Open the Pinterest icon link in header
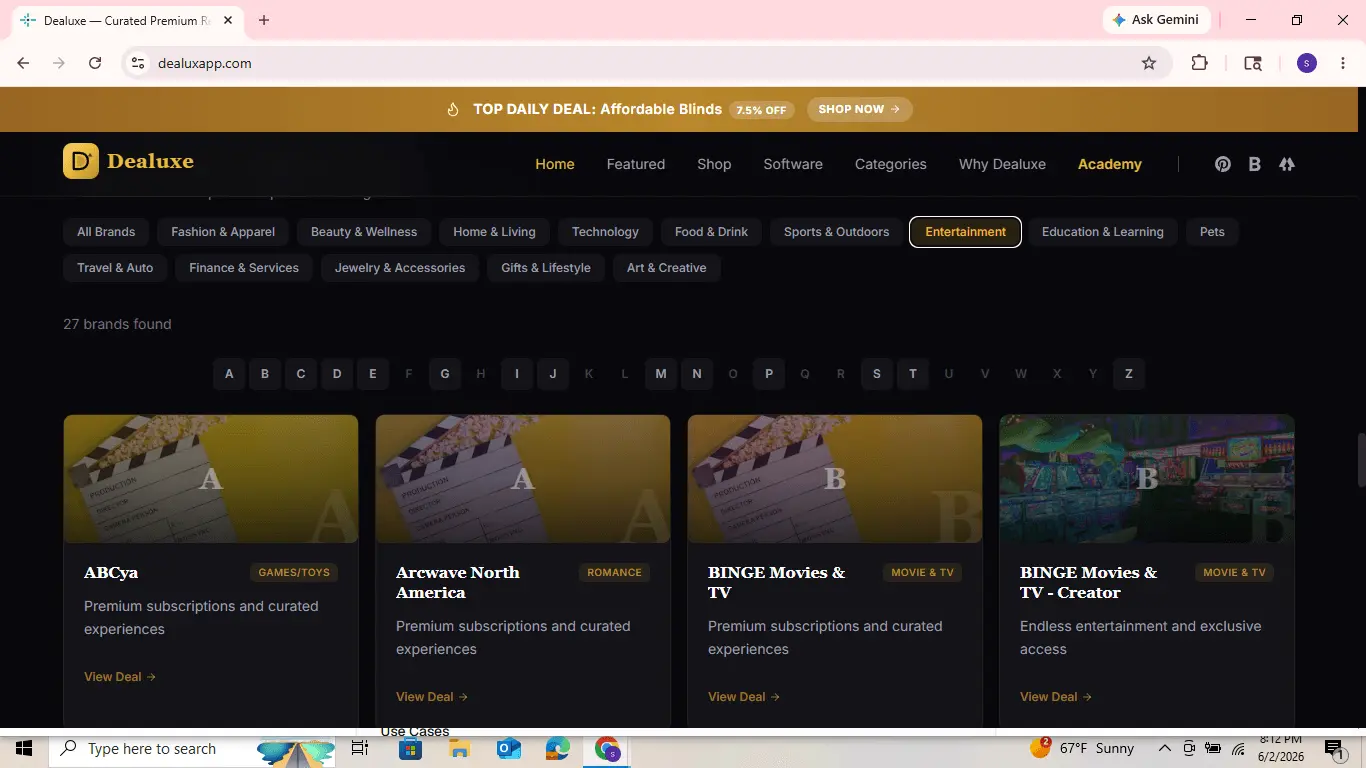The height and width of the screenshot is (768, 1366). (1222, 164)
